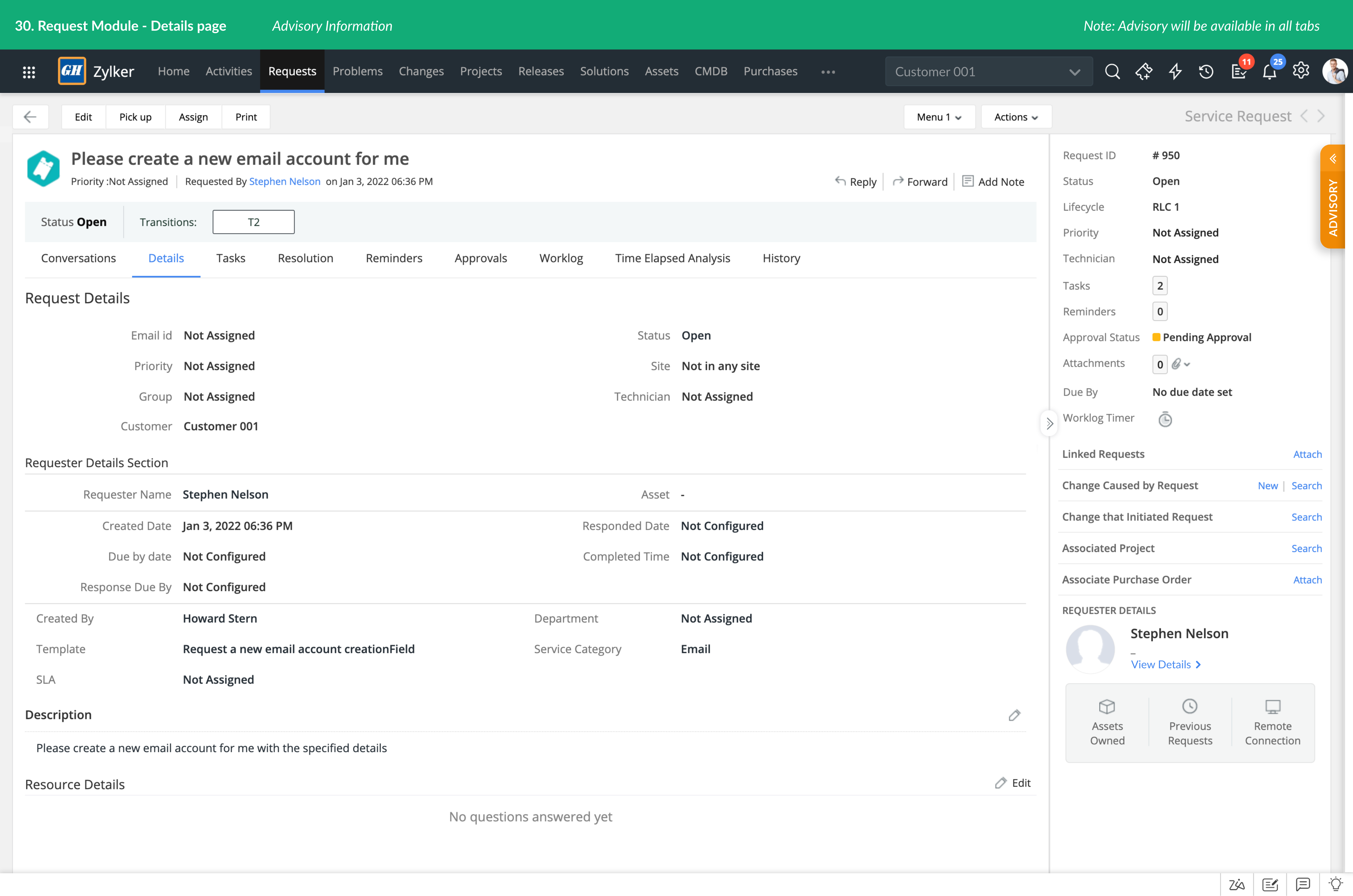The height and width of the screenshot is (896, 1353).
Task: Open the Stephen Nelson requester link
Action: tap(285, 181)
